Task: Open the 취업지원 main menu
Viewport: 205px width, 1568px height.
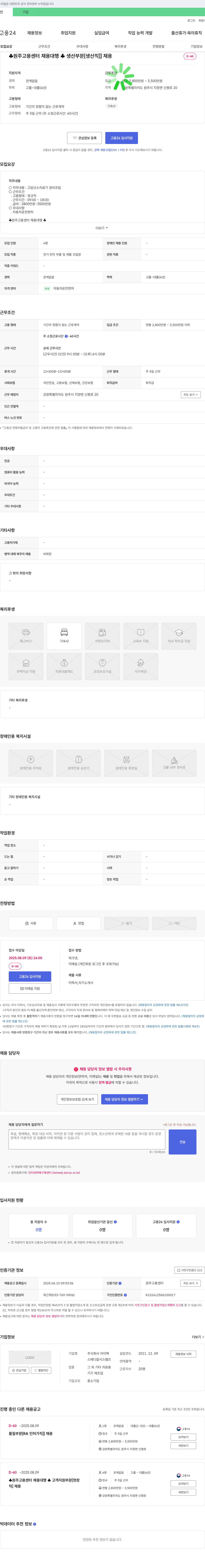Action: point(68,33)
